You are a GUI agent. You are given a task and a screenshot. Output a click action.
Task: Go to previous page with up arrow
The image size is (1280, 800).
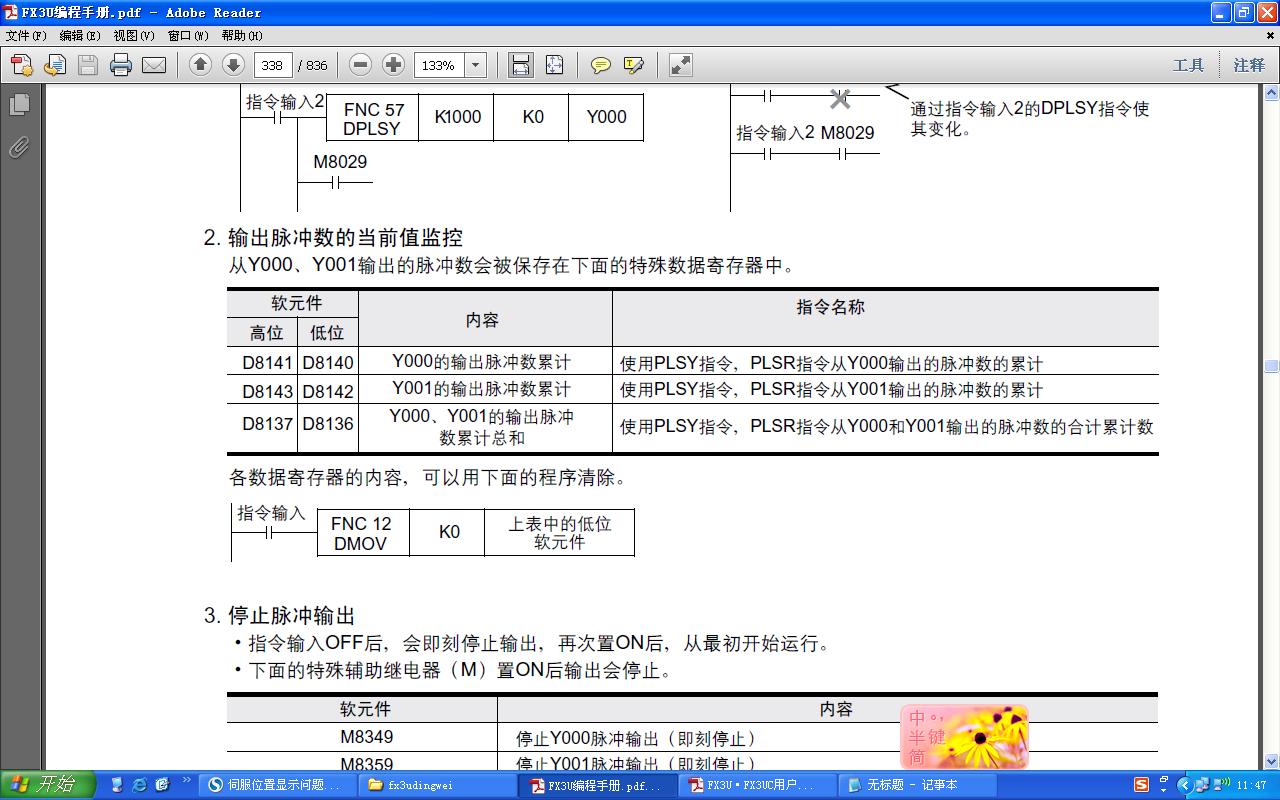(x=200, y=65)
